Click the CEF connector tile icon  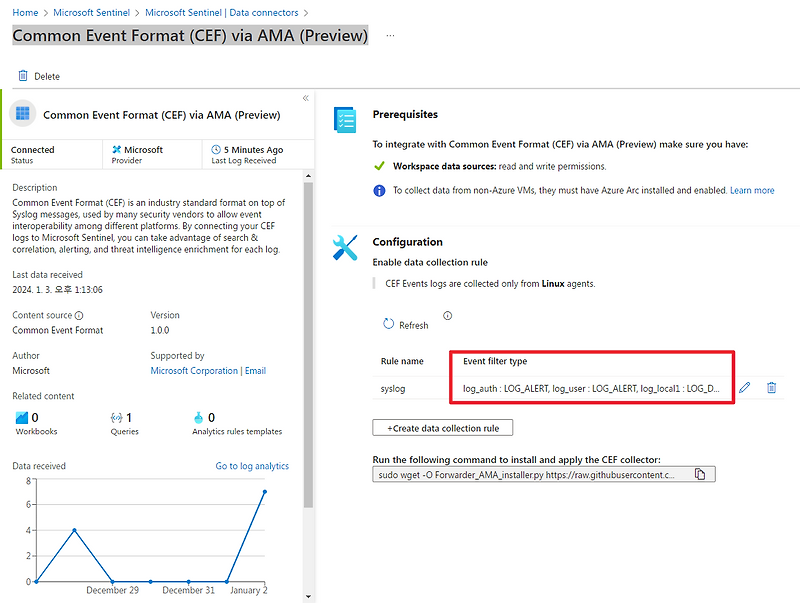pos(22,113)
